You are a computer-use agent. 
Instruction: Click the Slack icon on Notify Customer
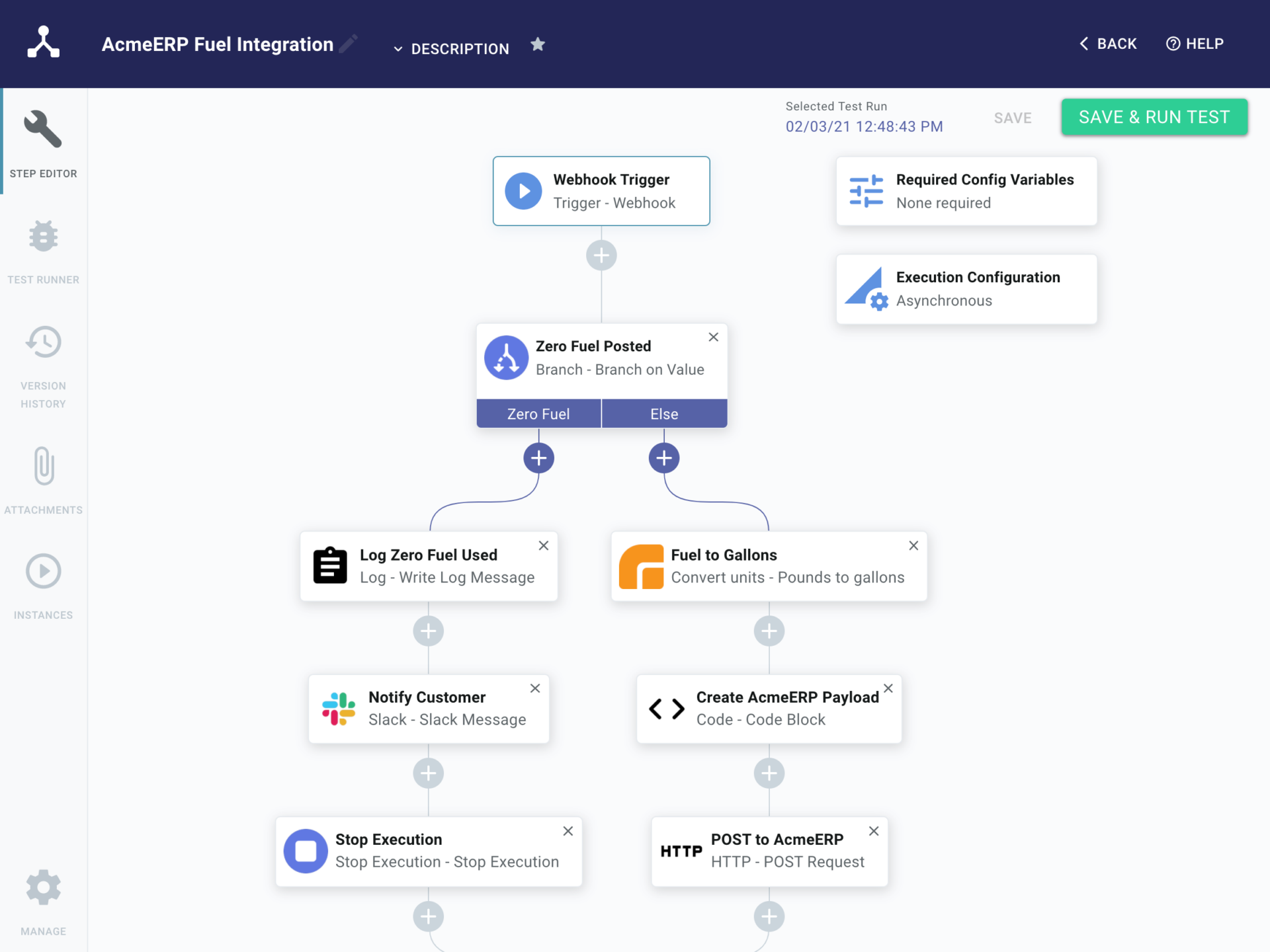click(339, 709)
